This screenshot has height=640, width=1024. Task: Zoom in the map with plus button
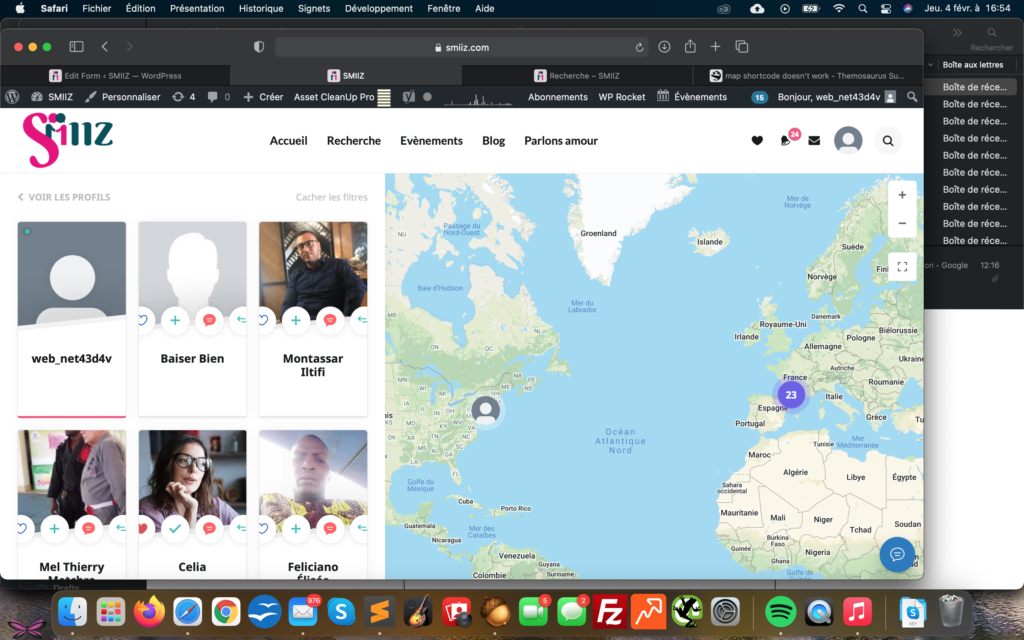[x=902, y=195]
